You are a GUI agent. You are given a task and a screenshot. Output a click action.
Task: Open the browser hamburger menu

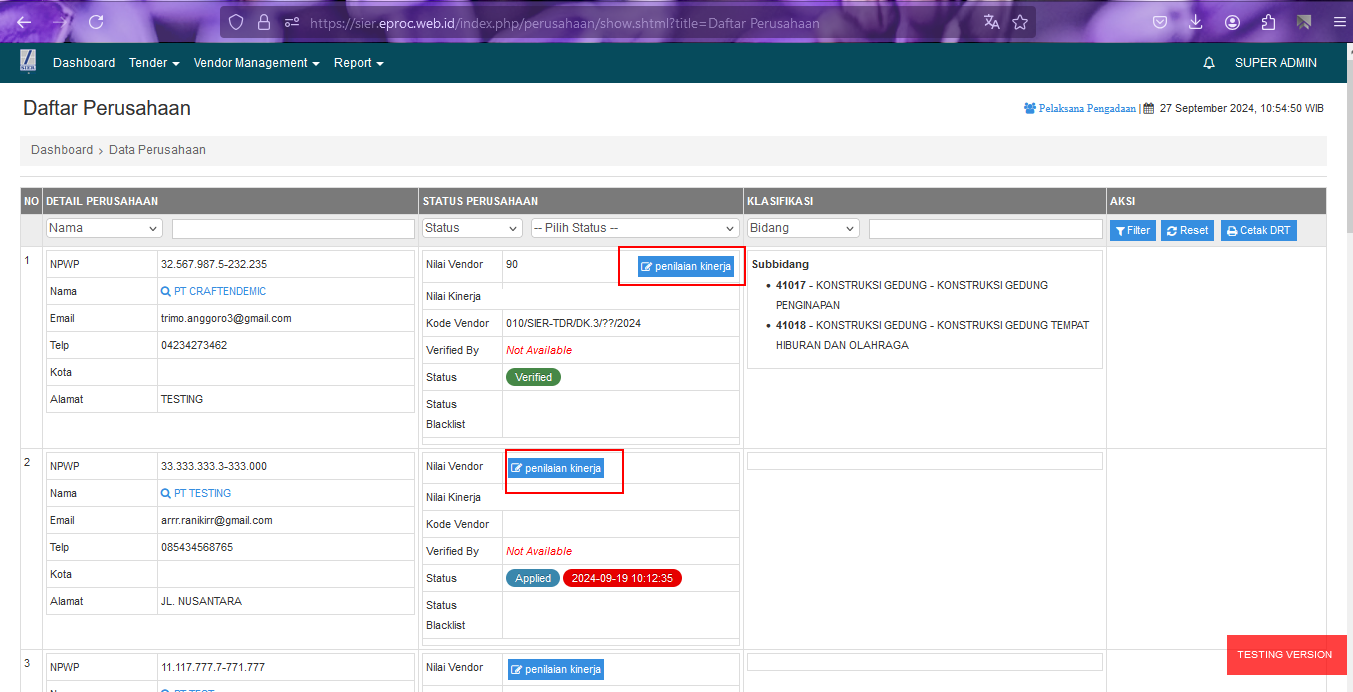tap(1339, 22)
